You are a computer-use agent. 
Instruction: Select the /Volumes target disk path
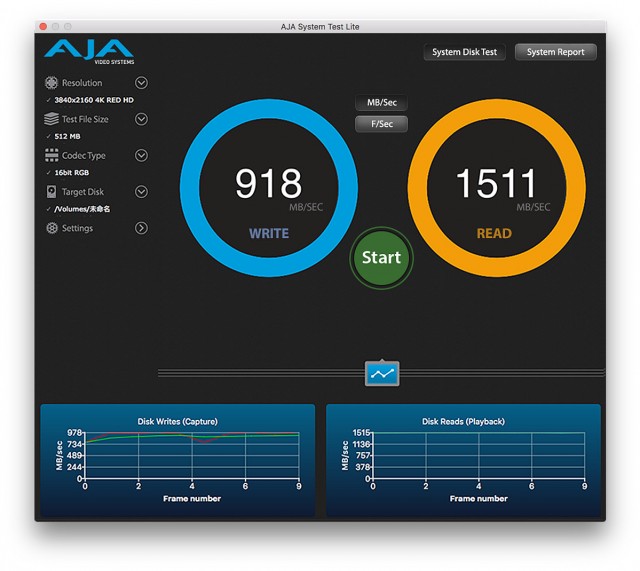point(82,209)
